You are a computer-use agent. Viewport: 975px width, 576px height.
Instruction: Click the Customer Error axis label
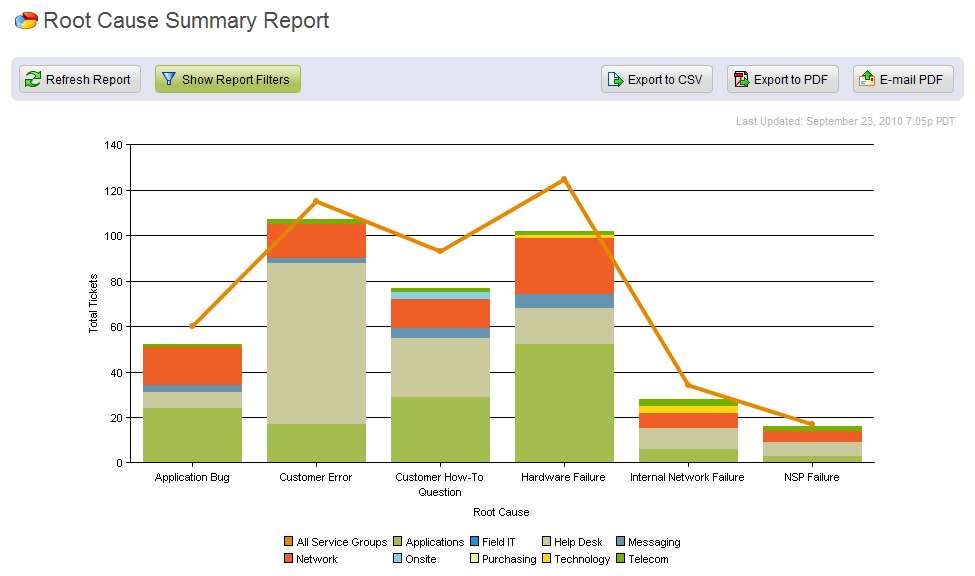point(316,477)
